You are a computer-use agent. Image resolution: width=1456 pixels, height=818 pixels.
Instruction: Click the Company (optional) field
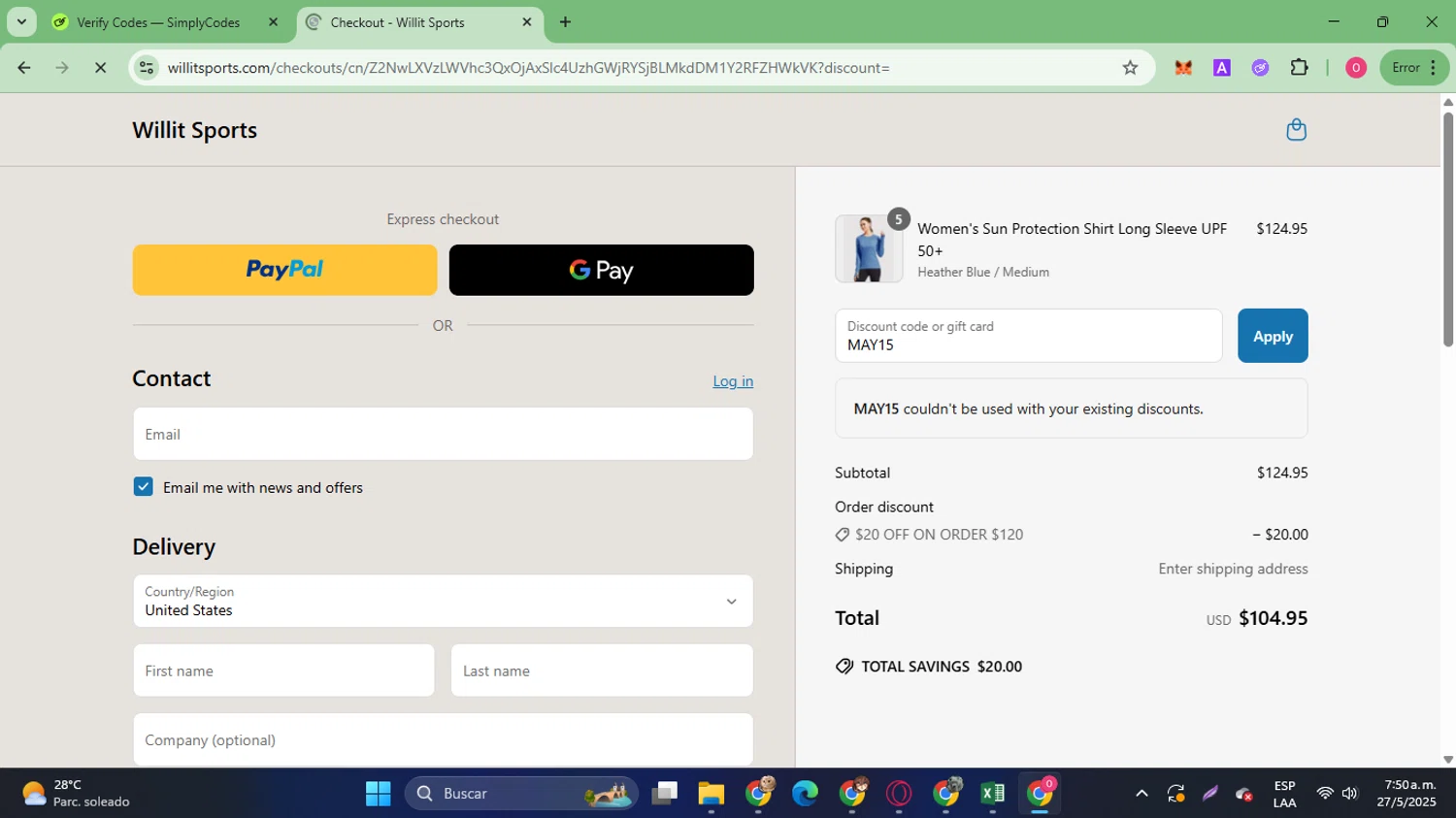point(443,739)
